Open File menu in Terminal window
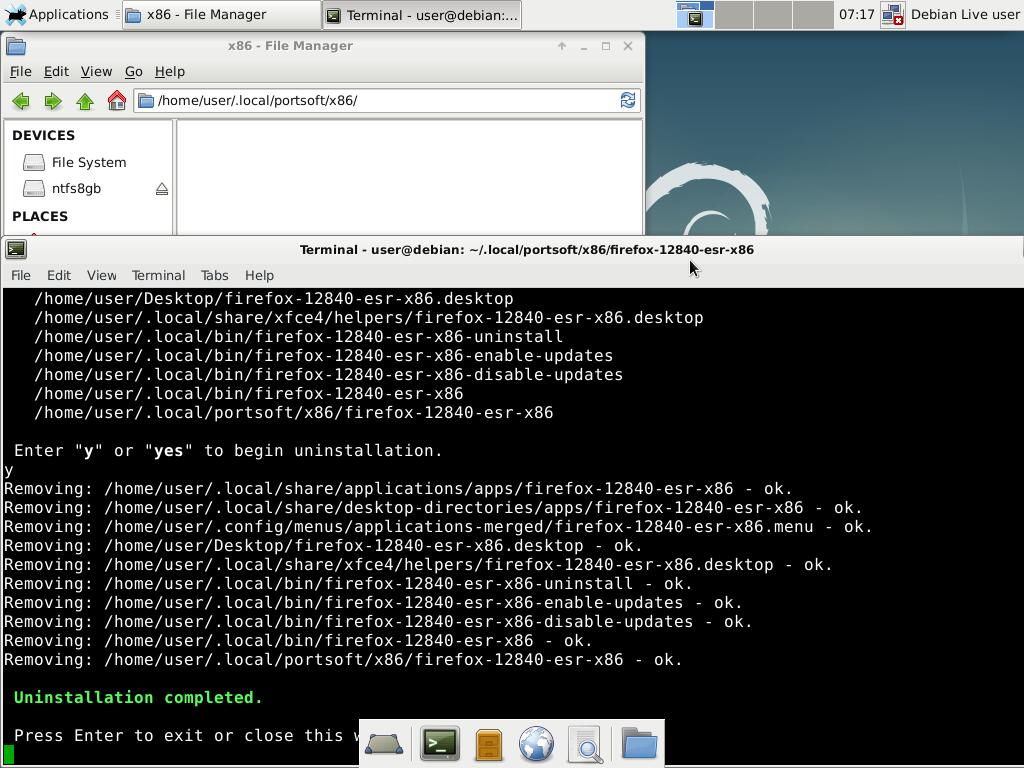The image size is (1024, 768). click(x=21, y=276)
